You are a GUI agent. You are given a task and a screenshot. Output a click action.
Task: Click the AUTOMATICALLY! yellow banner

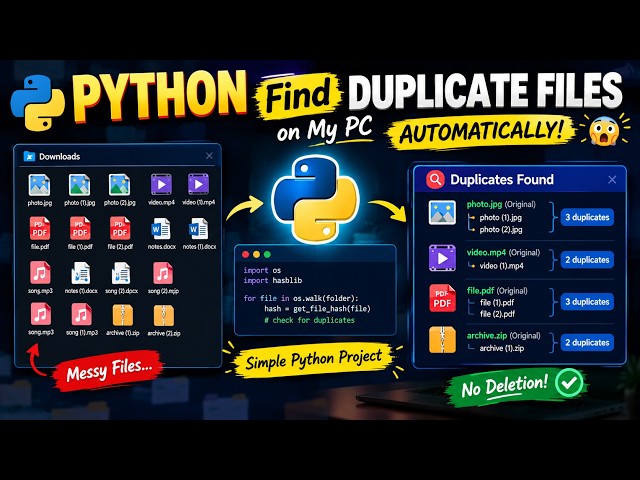coord(482,132)
